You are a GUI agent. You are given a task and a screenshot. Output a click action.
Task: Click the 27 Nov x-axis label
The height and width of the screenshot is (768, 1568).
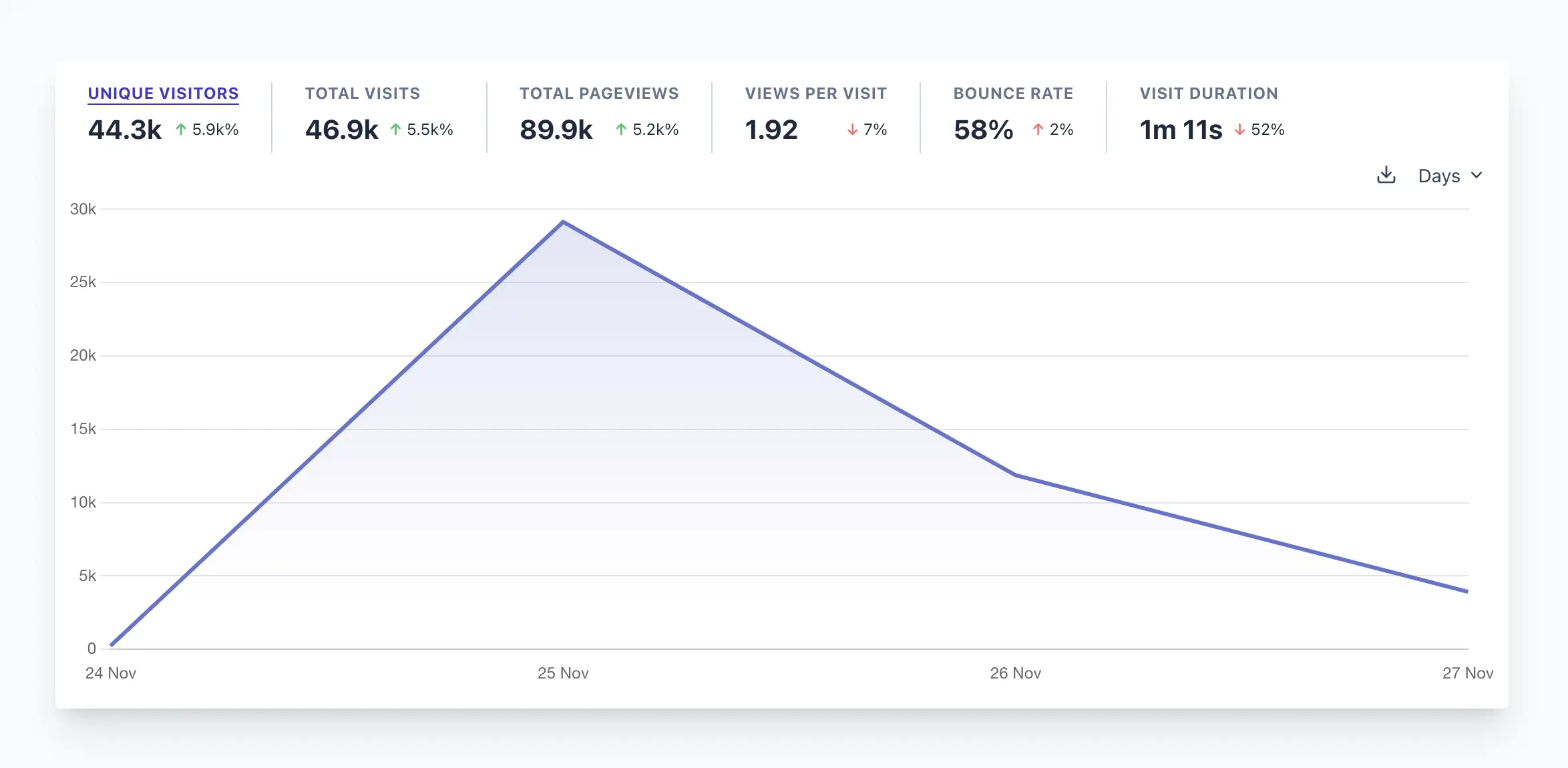(1468, 673)
